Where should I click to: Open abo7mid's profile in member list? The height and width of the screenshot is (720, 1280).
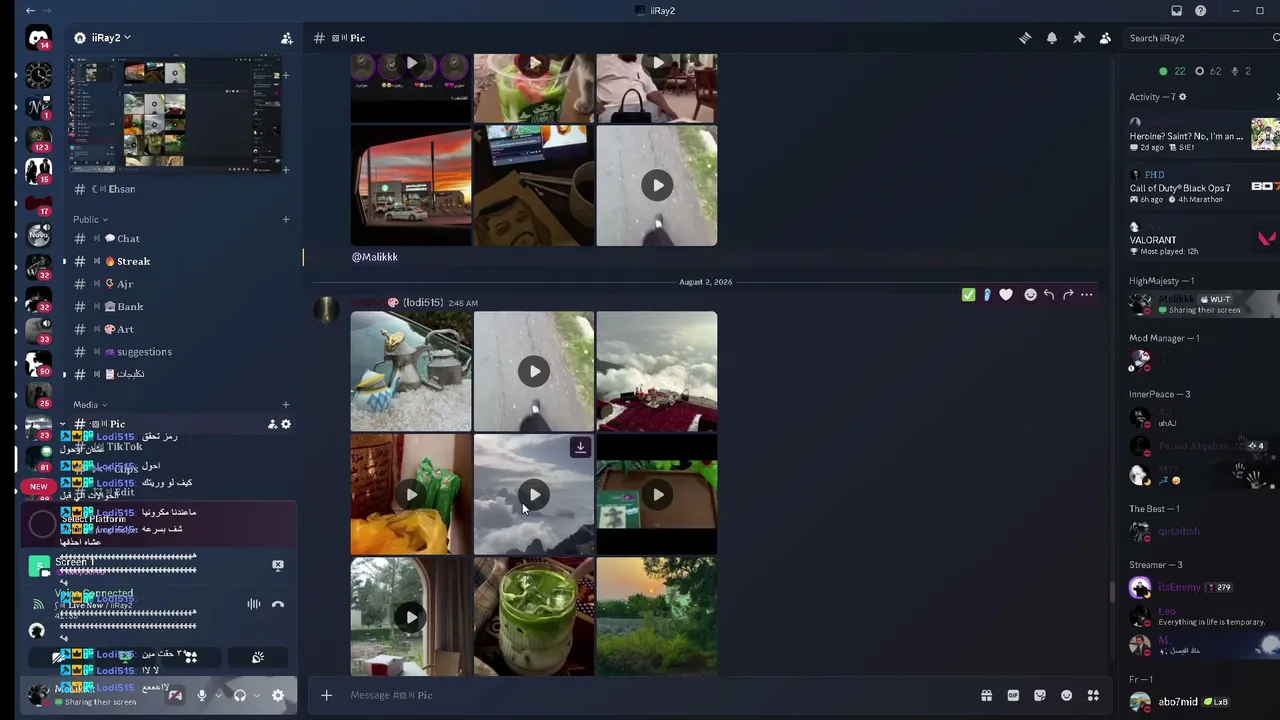(x=1203, y=702)
